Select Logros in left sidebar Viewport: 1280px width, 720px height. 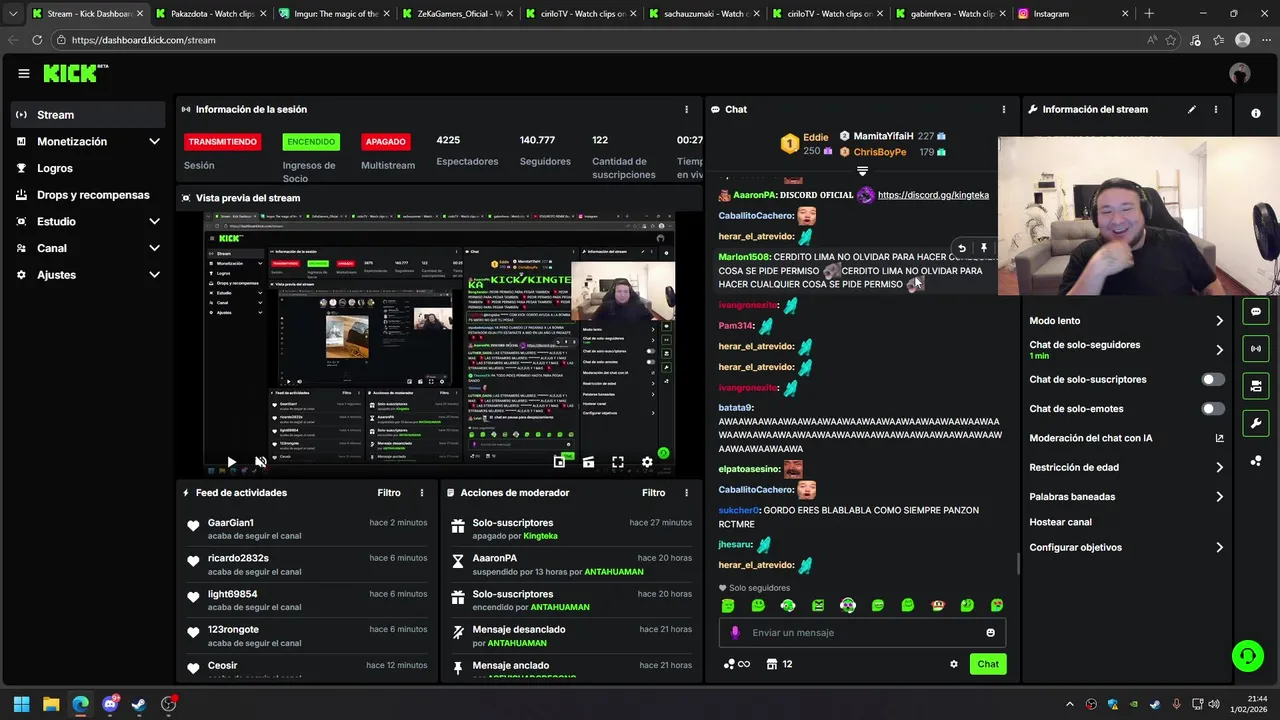[88, 169]
